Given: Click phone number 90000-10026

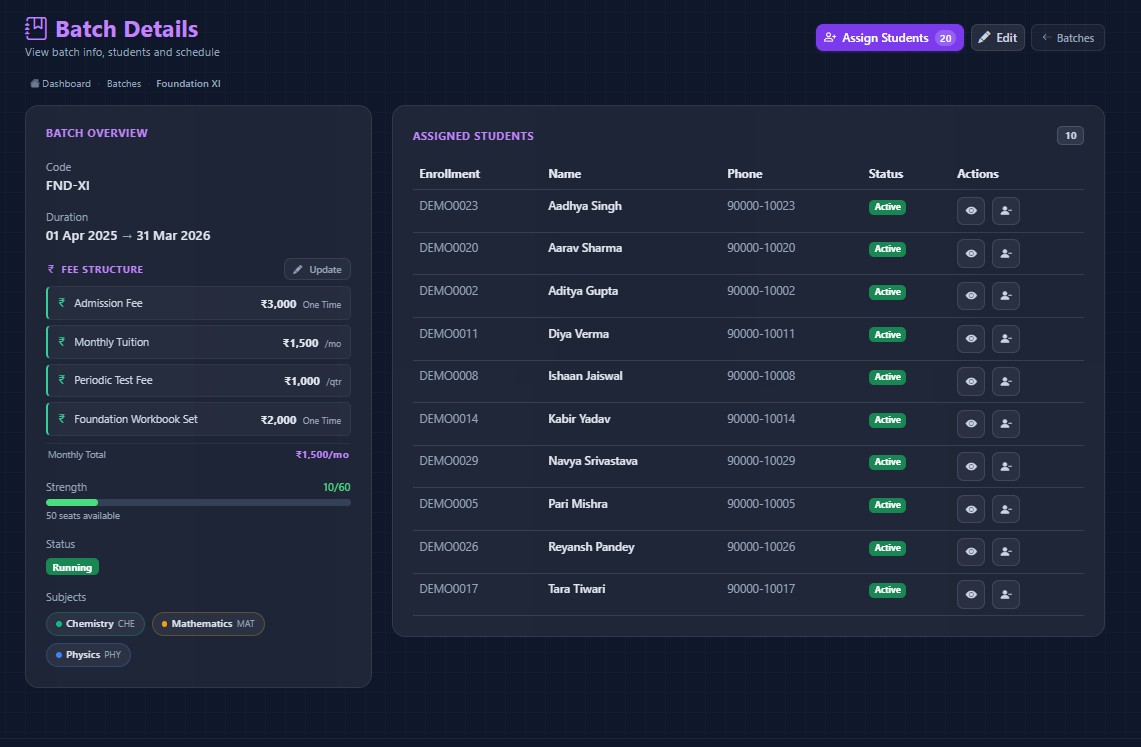Looking at the screenshot, I should click(761, 547).
